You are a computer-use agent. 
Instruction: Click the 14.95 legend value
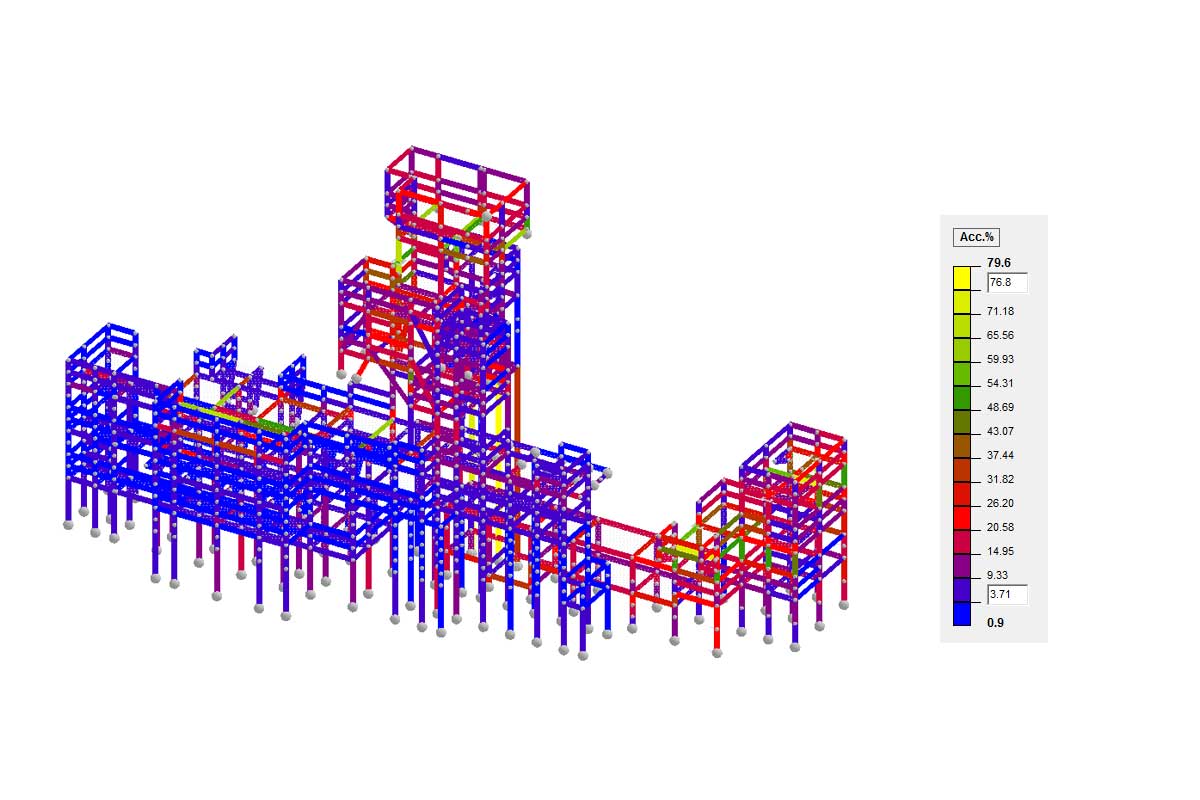[1000, 551]
